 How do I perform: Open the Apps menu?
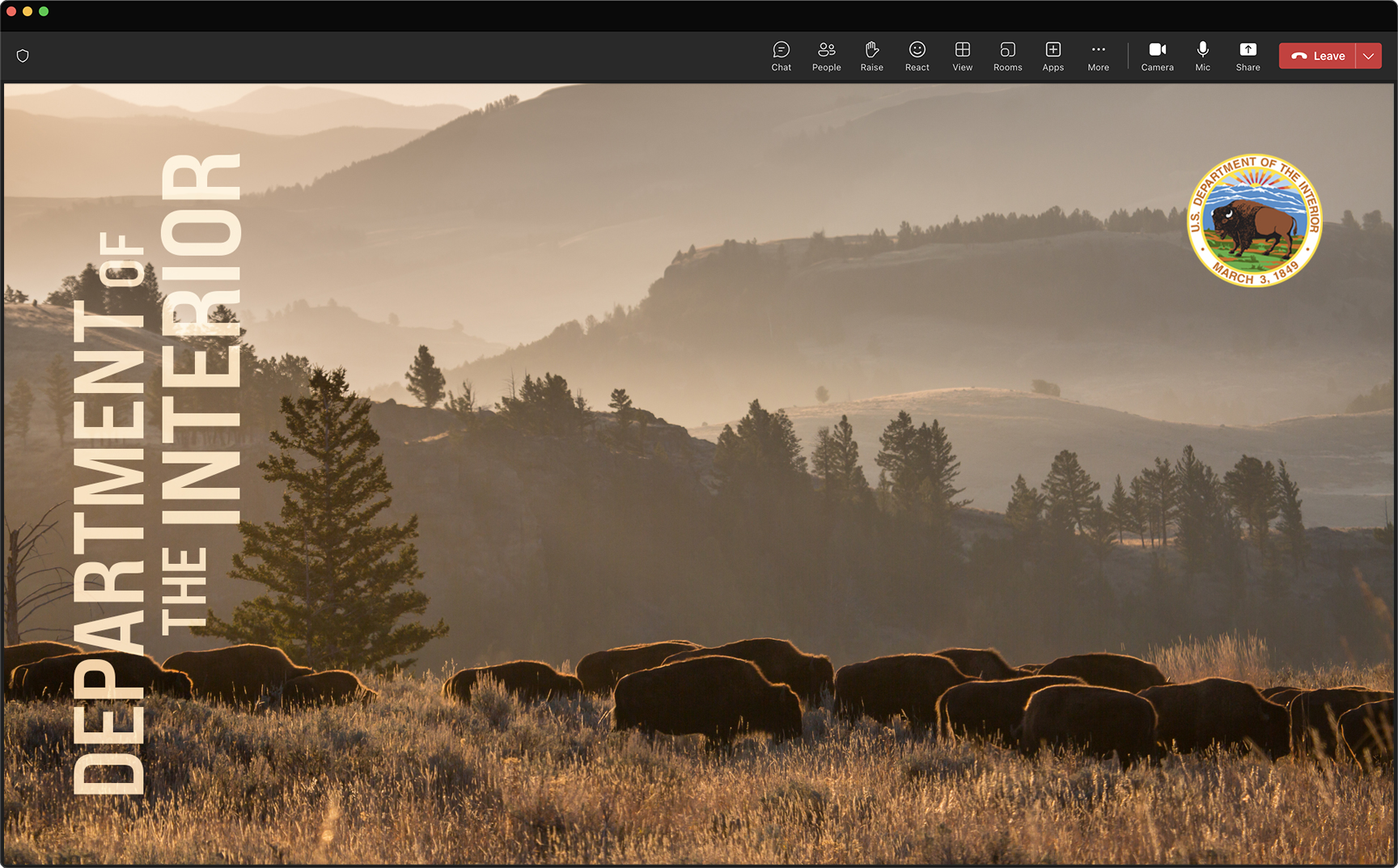(1053, 56)
